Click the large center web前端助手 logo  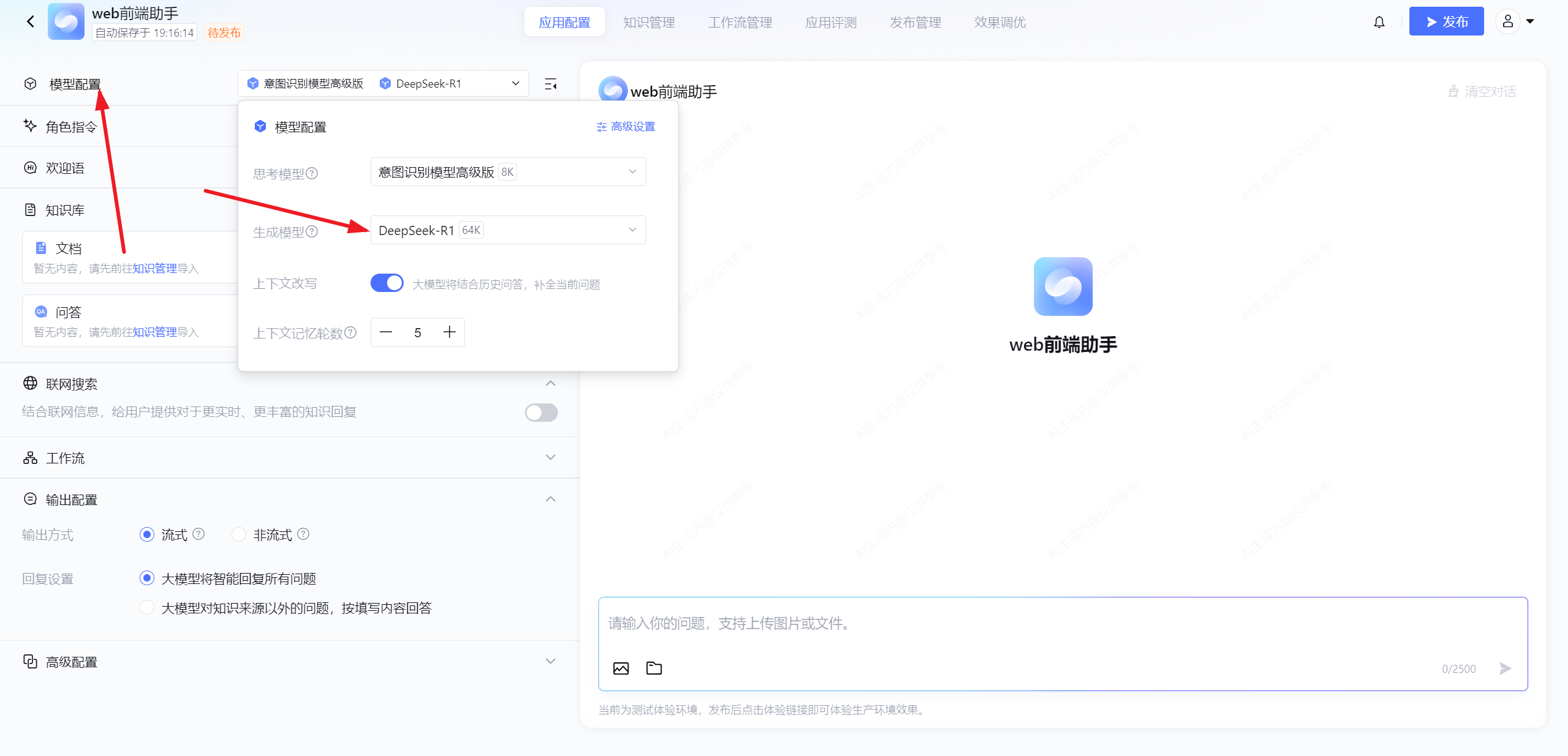click(1063, 286)
